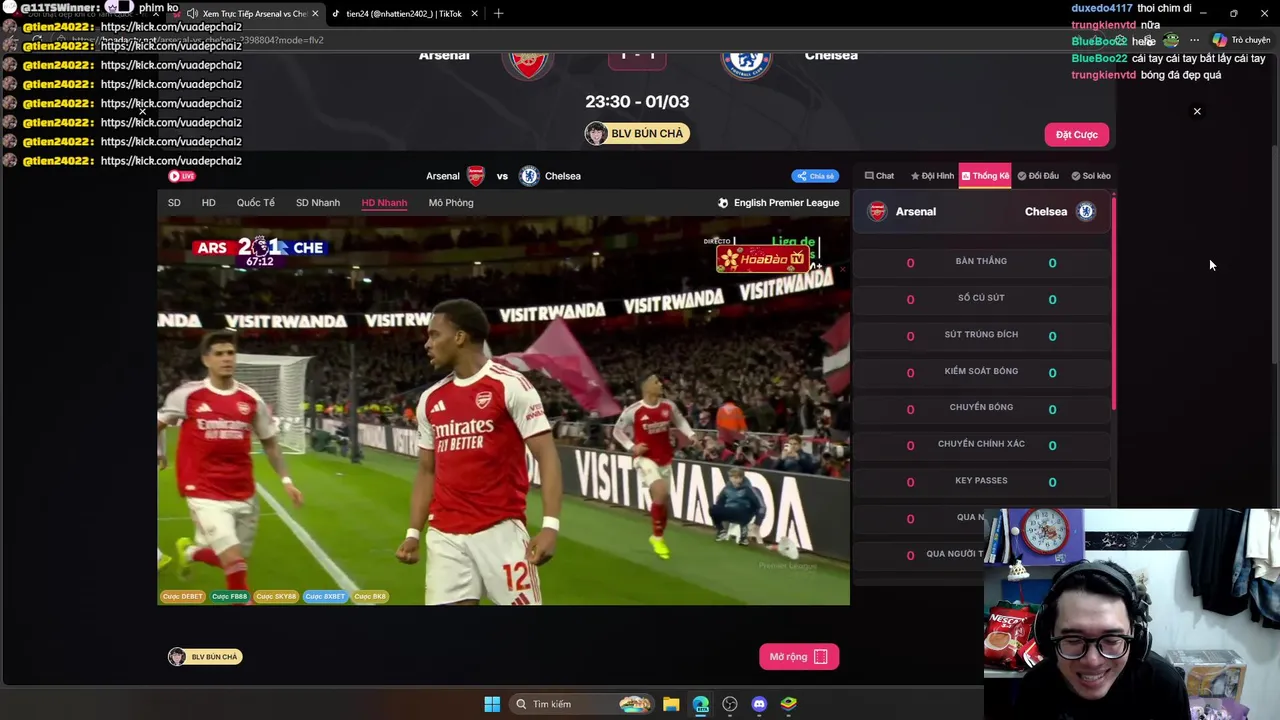Viewport: 1280px width, 720px height.
Task: Open OBS Studio from the taskbar
Action: pyautogui.click(x=730, y=704)
